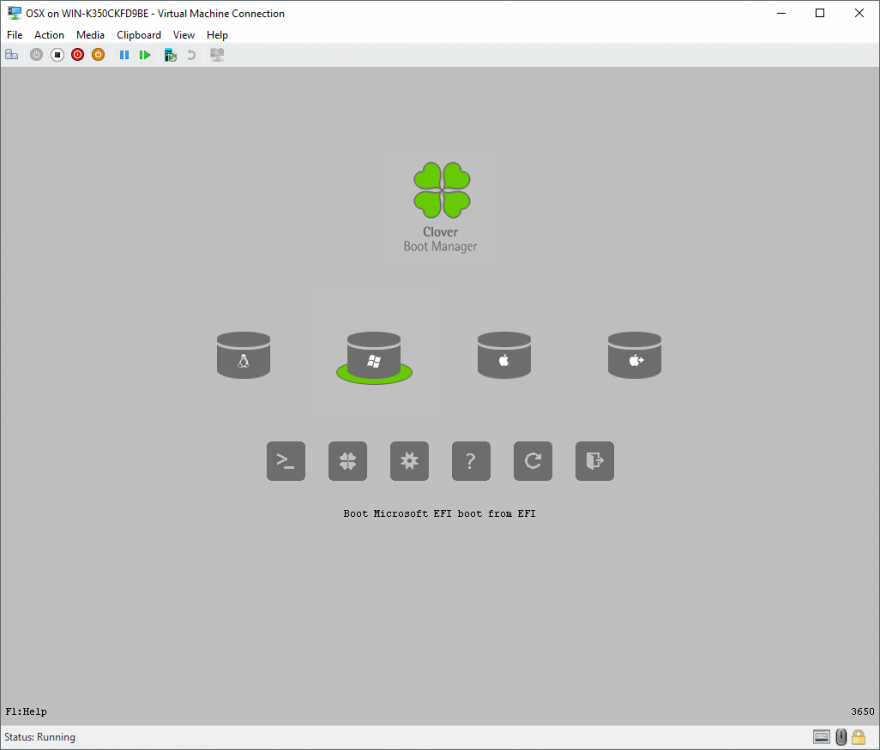Screen dimensions: 880x750
Task: Open Clover Options gear button
Action: (409, 461)
